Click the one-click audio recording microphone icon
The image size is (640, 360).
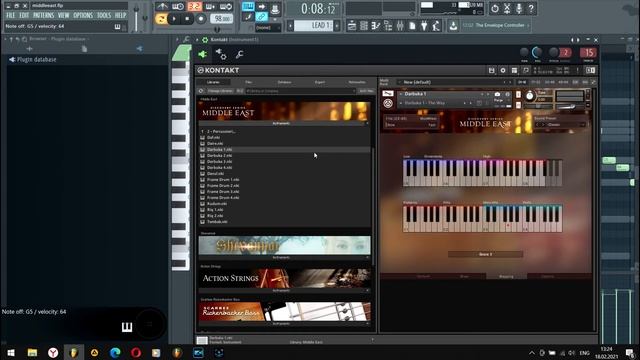point(519,8)
